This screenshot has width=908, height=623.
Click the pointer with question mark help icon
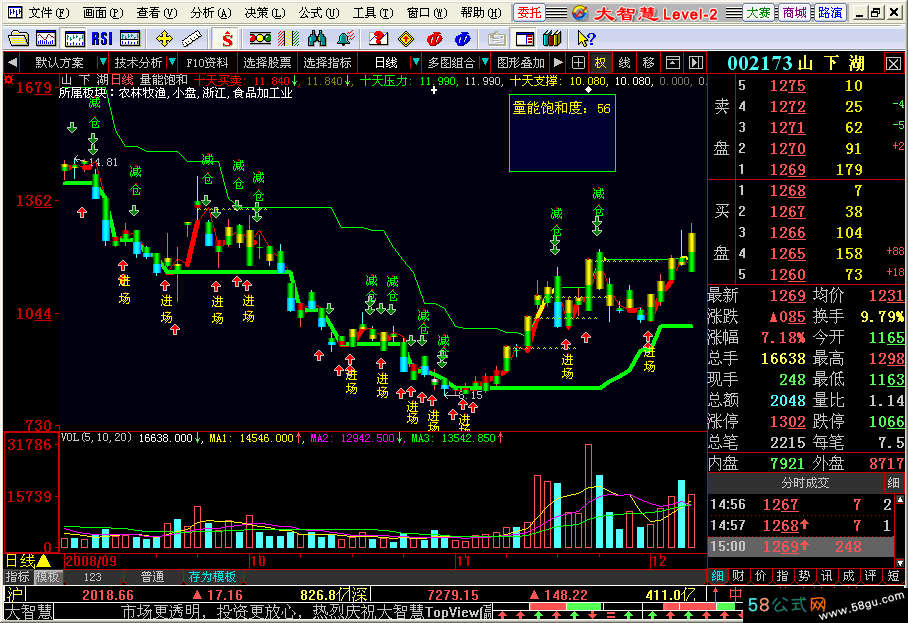click(586, 39)
